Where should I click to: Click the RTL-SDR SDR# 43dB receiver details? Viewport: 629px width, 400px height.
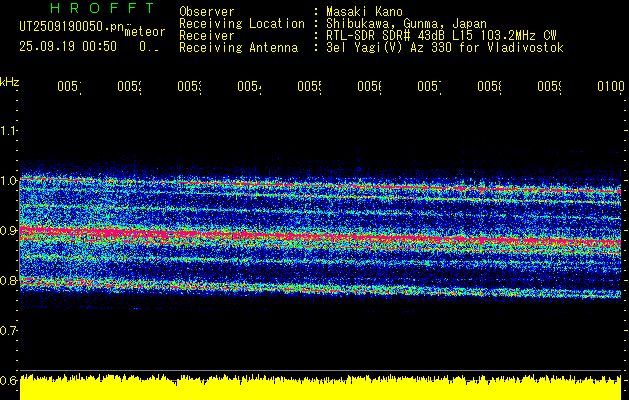pyautogui.click(x=441, y=36)
